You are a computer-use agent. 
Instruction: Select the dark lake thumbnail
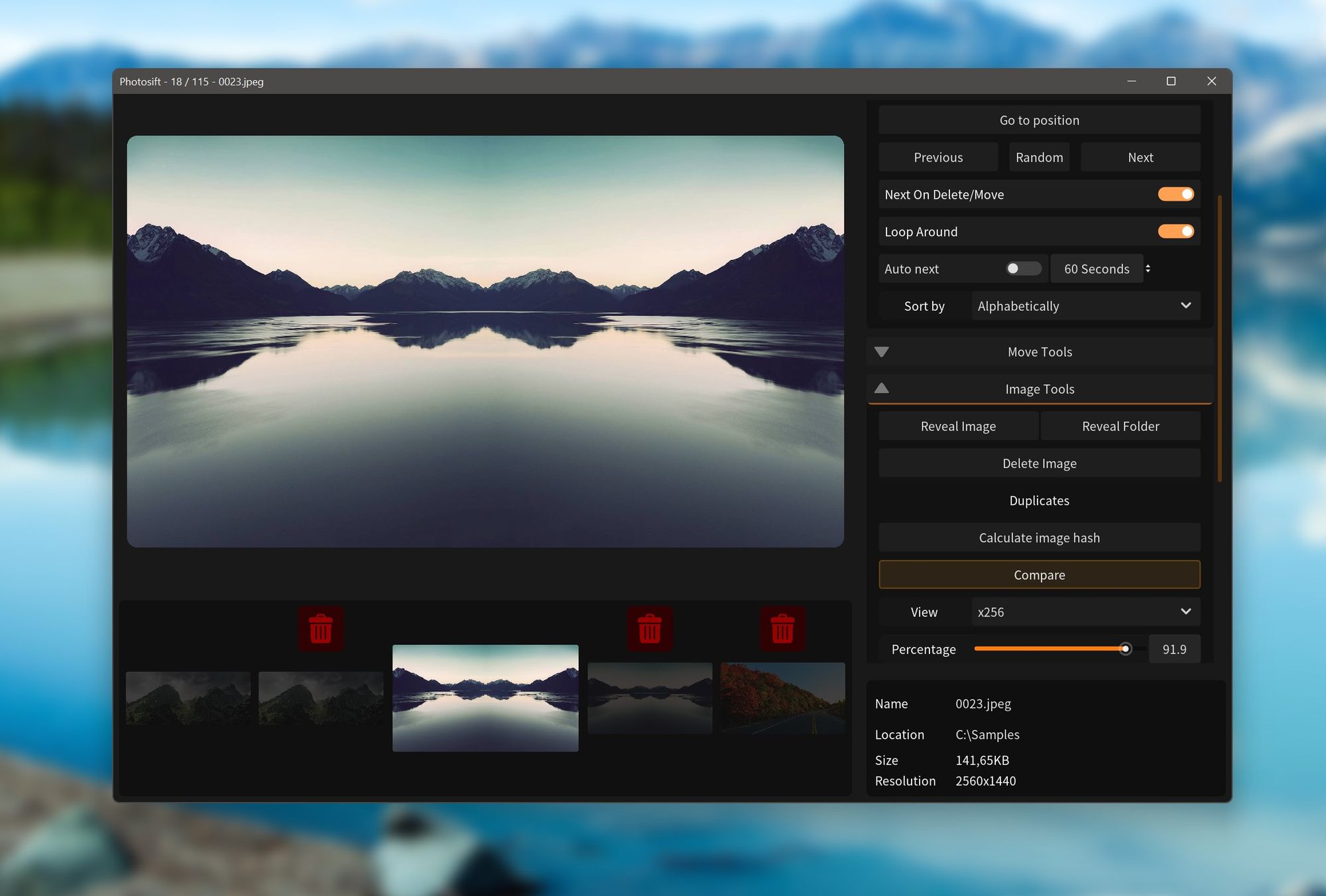tap(650, 698)
